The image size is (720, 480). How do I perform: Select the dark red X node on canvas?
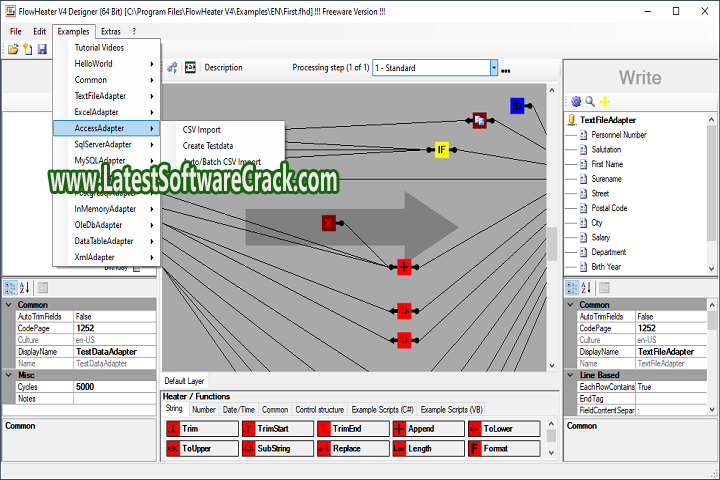click(x=328, y=223)
